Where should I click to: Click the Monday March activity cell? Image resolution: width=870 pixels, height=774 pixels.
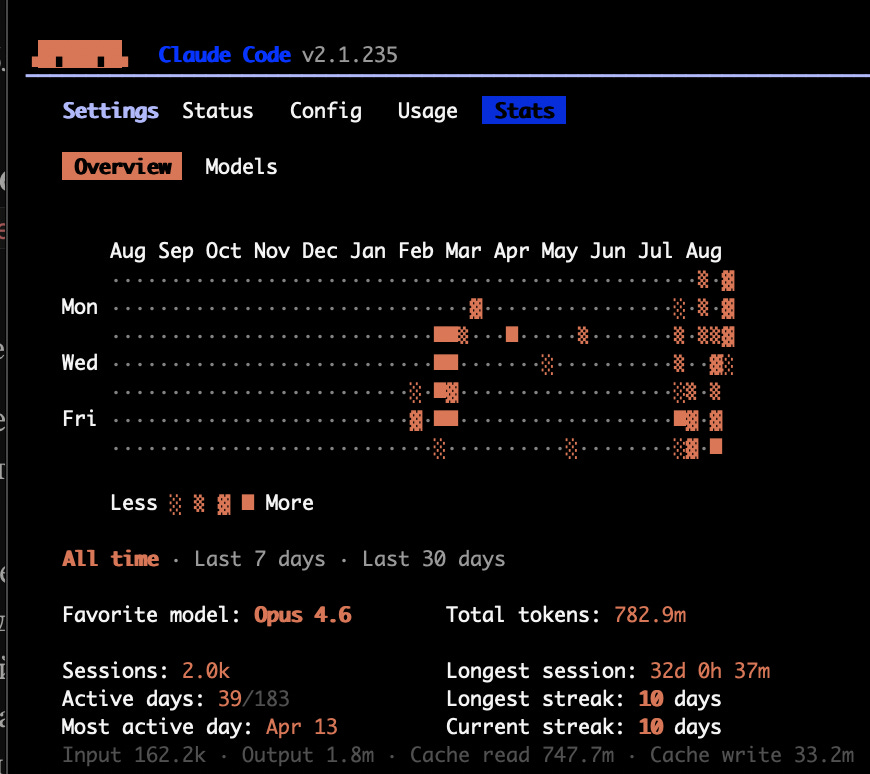476,308
